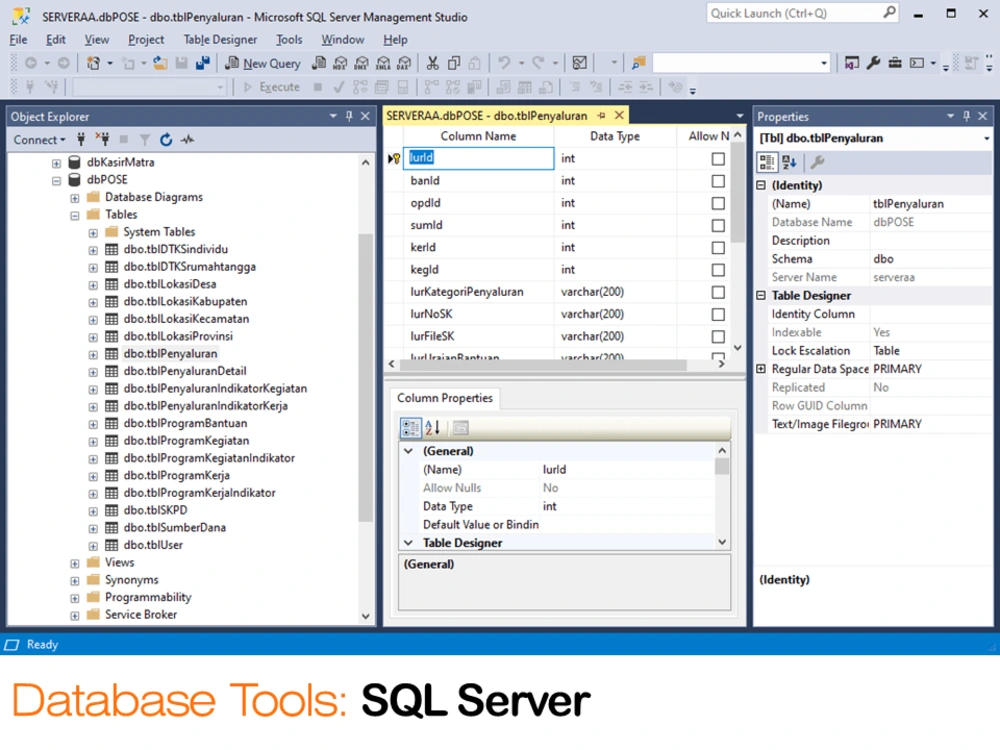Close the tblPenyaluran designer tab
Screen dimensions: 1000x750
point(619,115)
